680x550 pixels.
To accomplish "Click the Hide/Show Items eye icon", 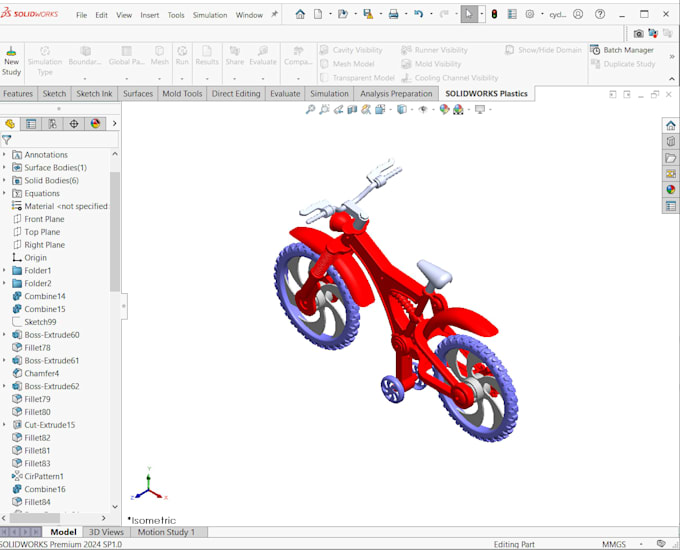I will [x=423, y=109].
